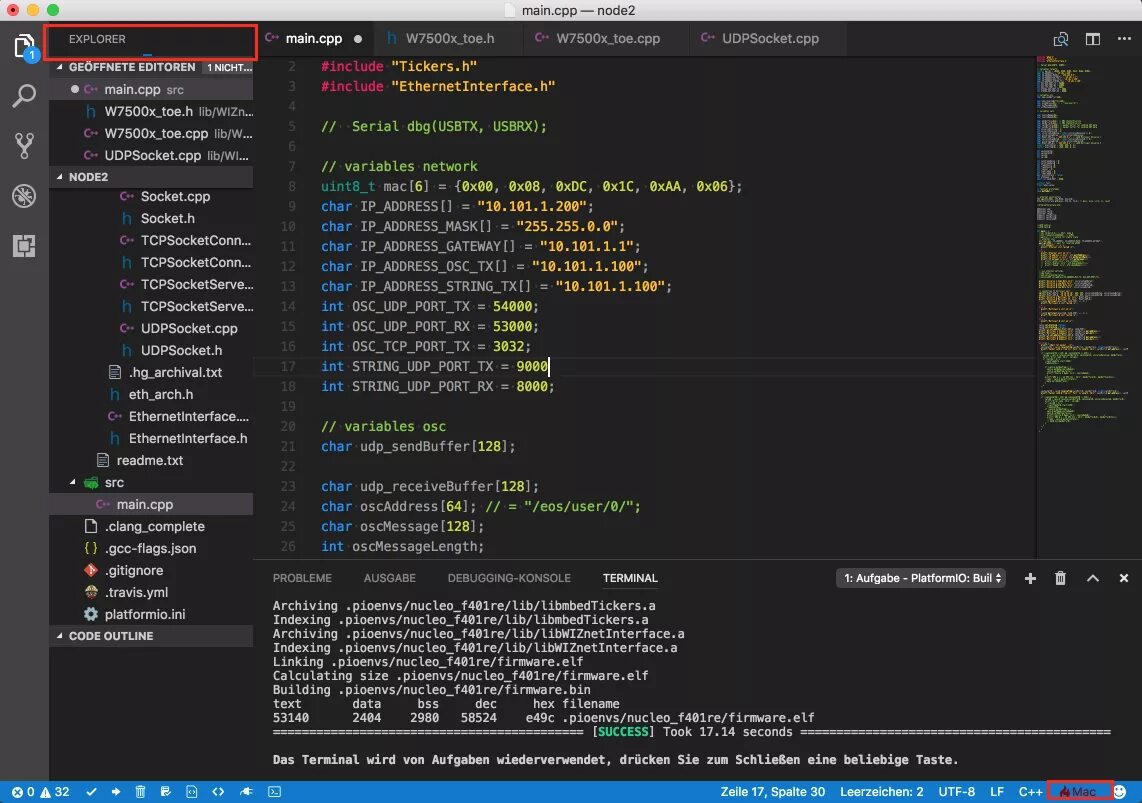The image size is (1142, 803).
Task: Open the Explorer view in the activity bar
Action: point(24,47)
